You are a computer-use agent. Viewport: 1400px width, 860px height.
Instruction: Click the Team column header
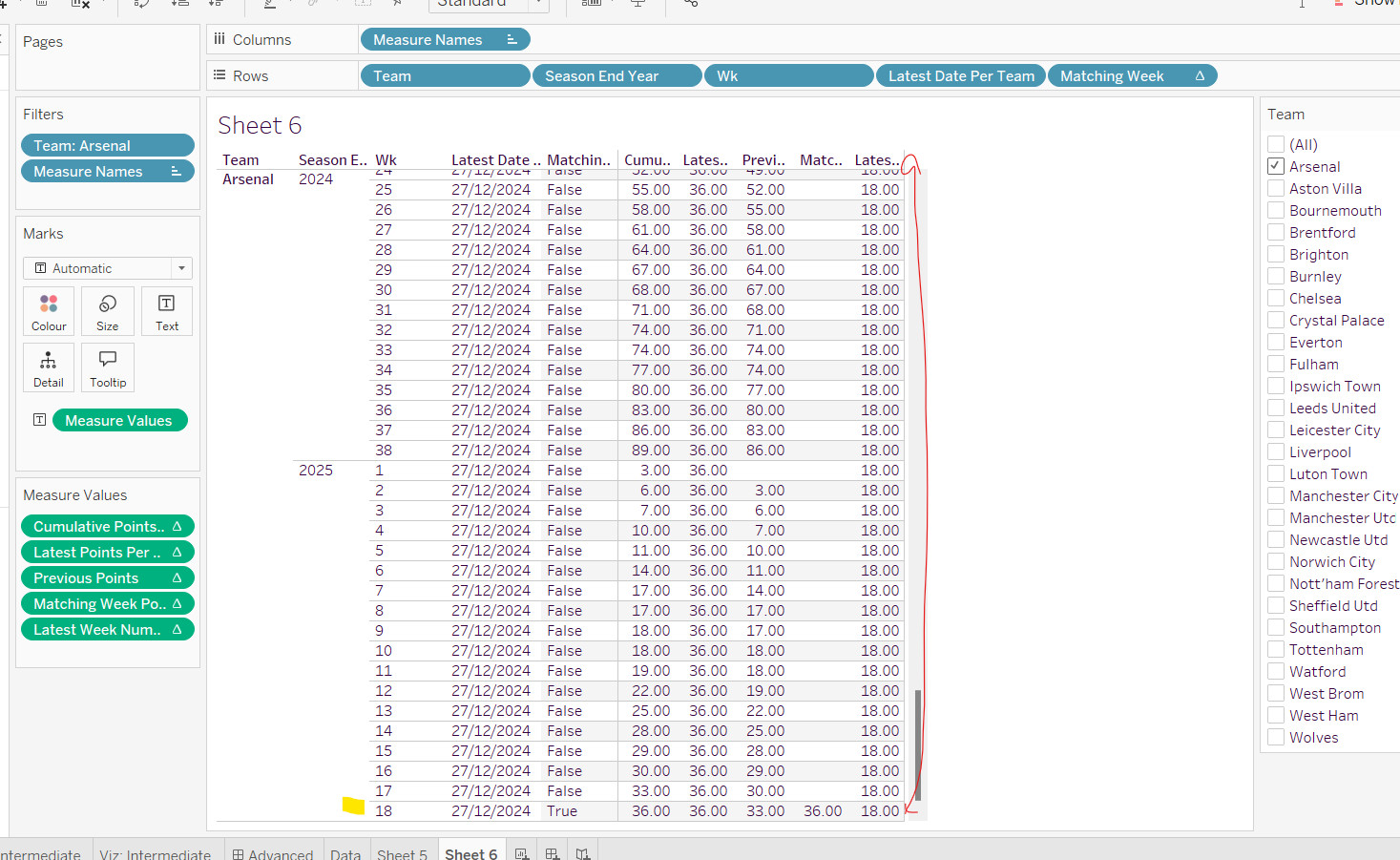(x=240, y=159)
